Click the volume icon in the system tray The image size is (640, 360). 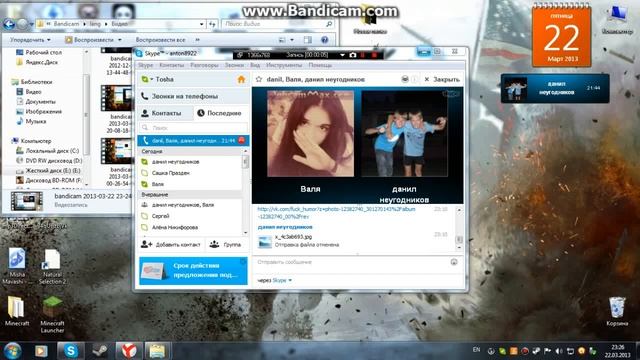point(559,351)
